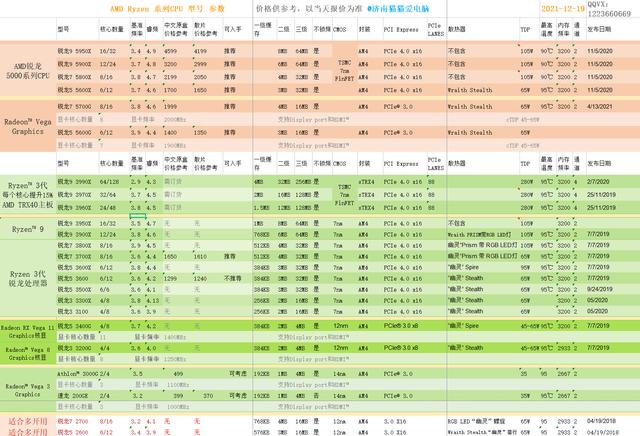This screenshot has width=640, height=436.
Task: Click the boost clock cell '4.13'
Action: [153, 301]
